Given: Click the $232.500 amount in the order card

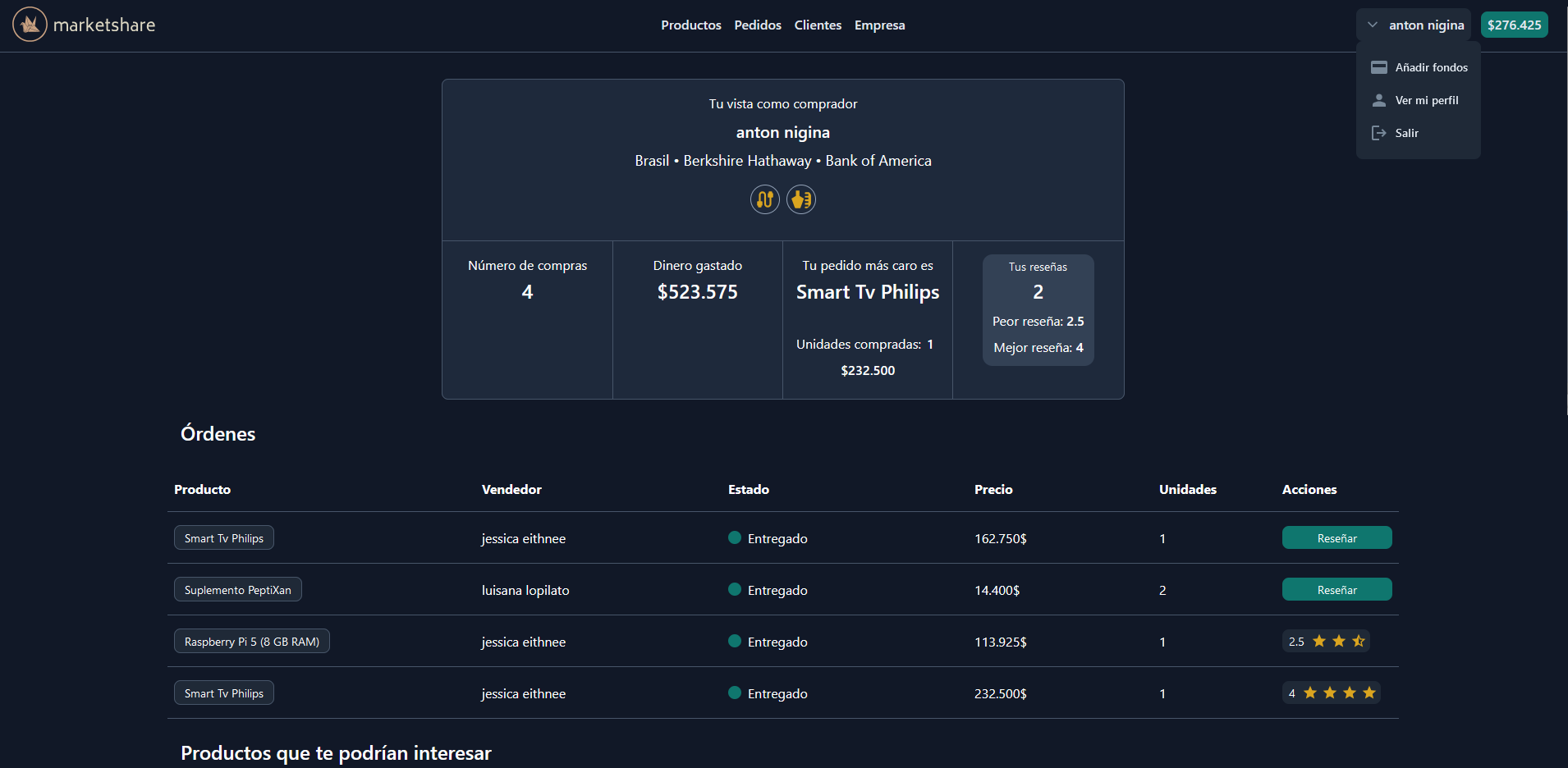Looking at the screenshot, I should tap(868, 371).
